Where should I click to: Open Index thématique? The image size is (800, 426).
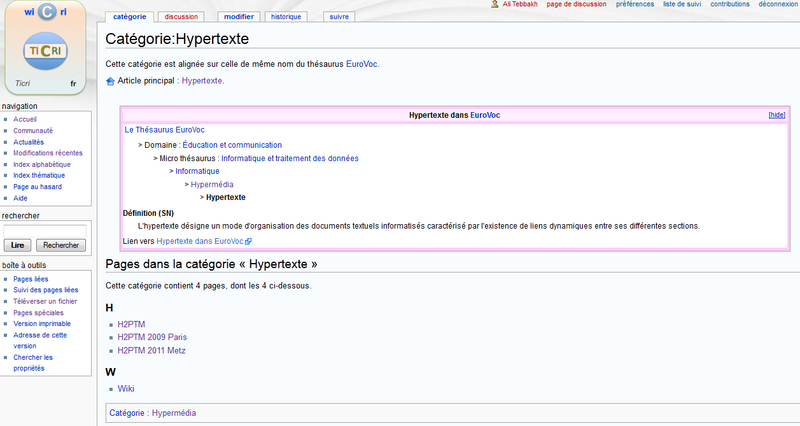[x=39, y=176]
